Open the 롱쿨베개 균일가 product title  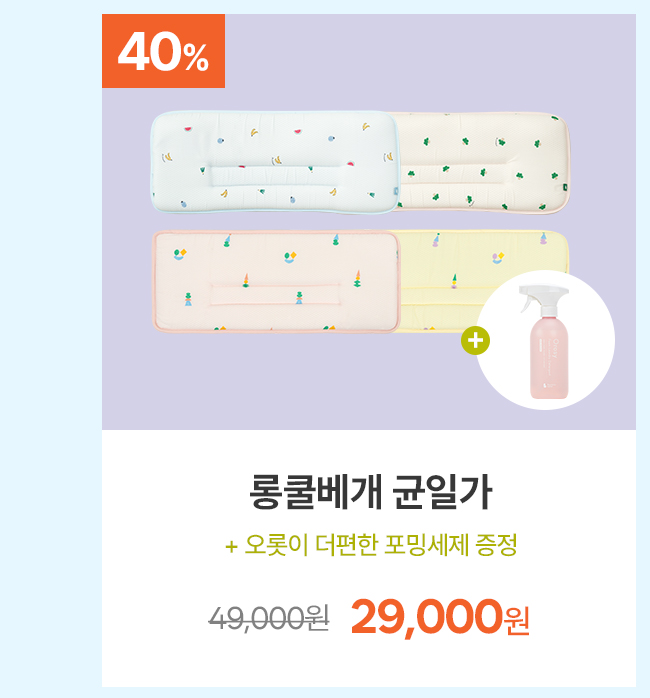370,492
